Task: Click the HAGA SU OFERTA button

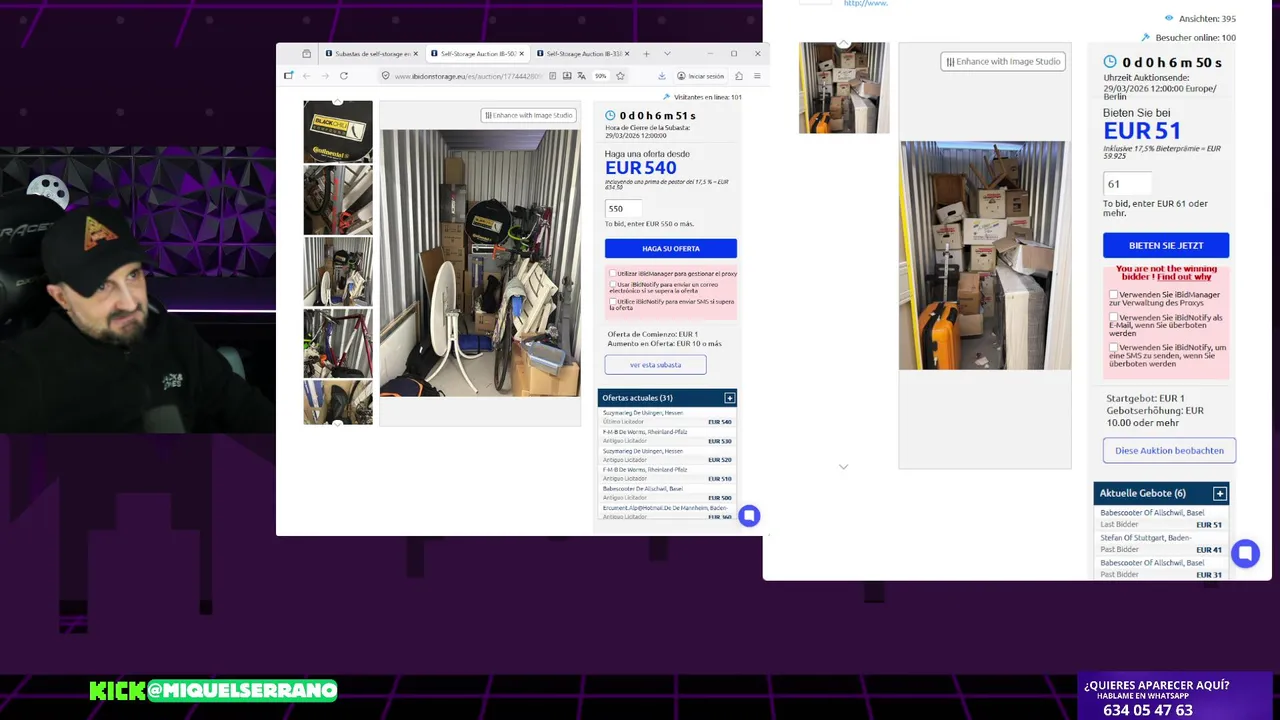Action: tap(671, 248)
